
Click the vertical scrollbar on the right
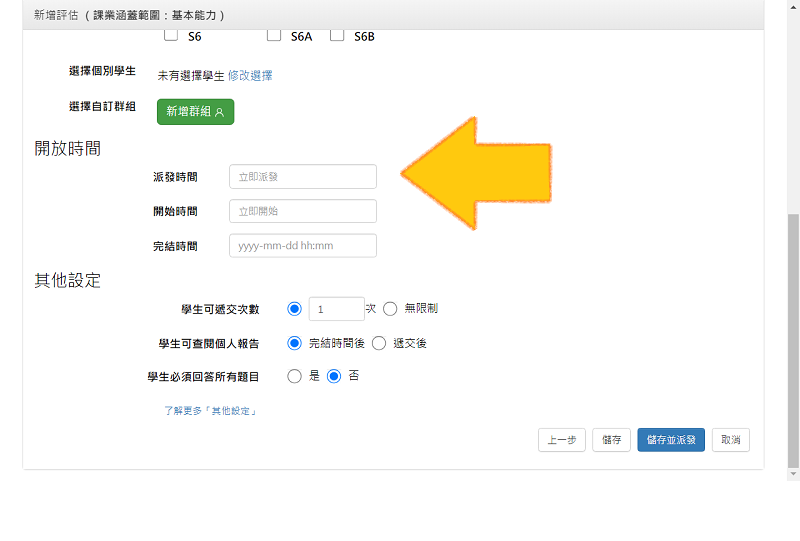point(793,340)
